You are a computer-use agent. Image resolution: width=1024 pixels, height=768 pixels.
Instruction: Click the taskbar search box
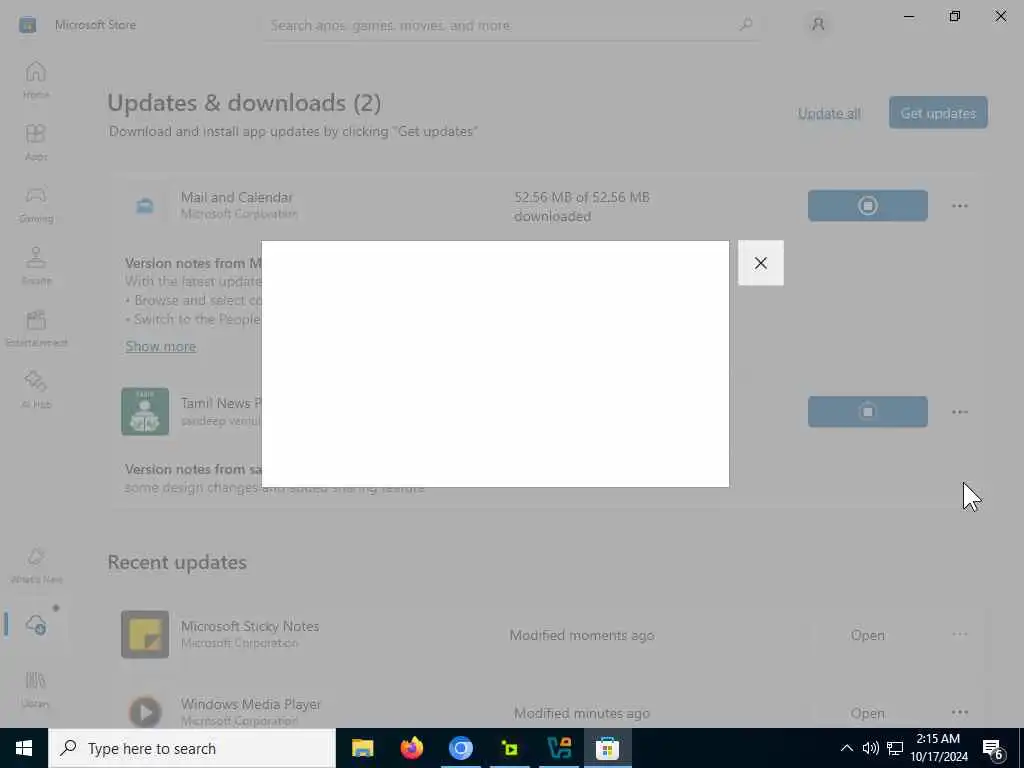pyautogui.click(x=192, y=748)
